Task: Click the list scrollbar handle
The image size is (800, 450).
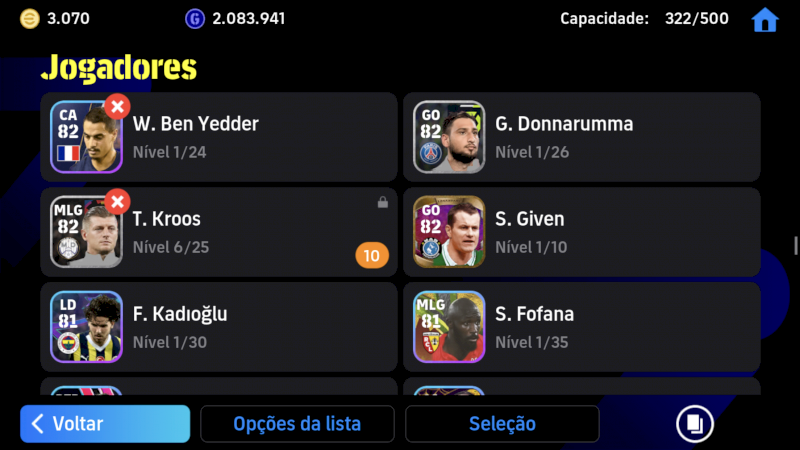Action: tap(795, 245)
